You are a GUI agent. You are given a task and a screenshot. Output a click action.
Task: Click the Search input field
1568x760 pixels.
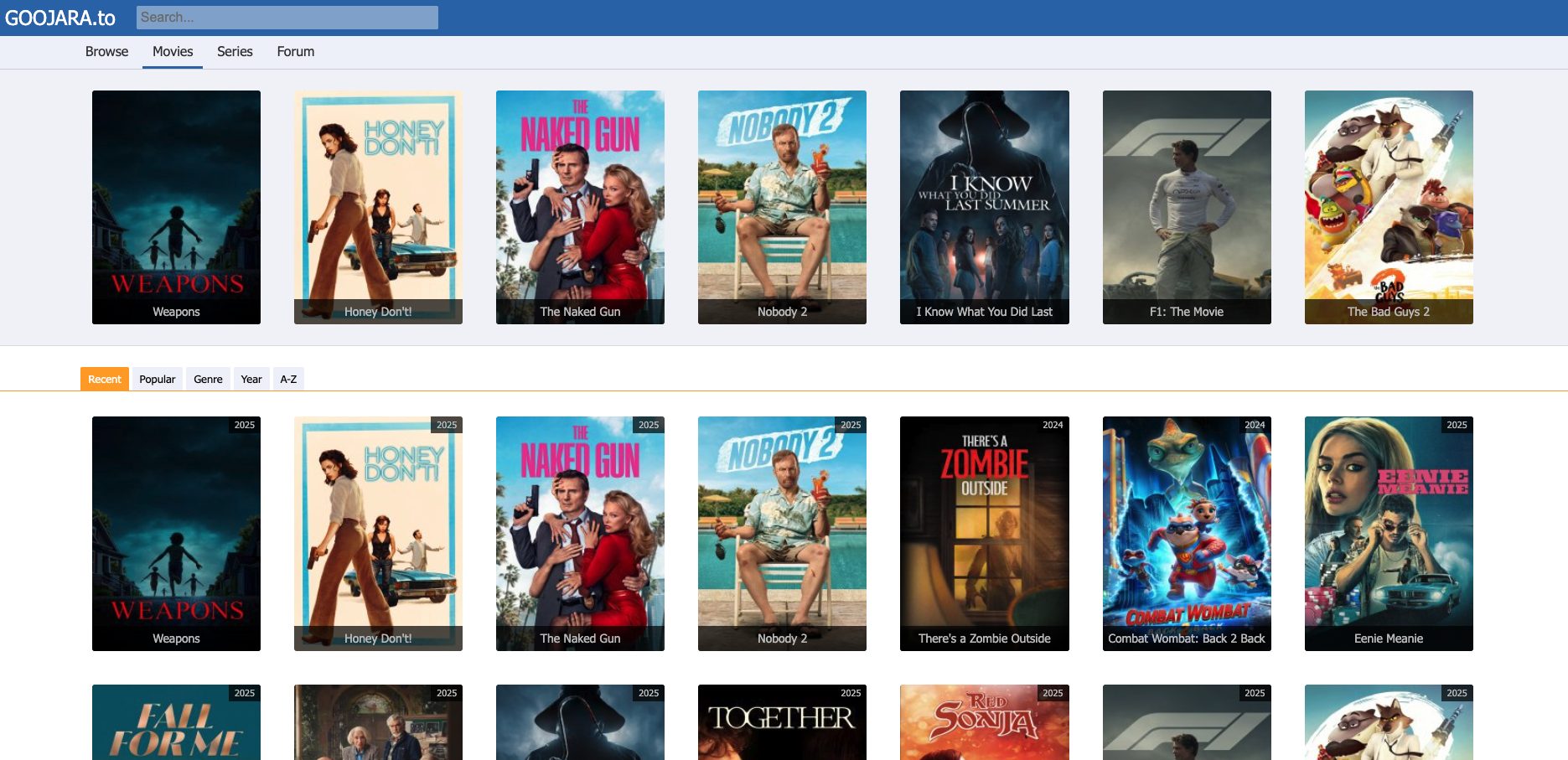[x=287, y=18]
